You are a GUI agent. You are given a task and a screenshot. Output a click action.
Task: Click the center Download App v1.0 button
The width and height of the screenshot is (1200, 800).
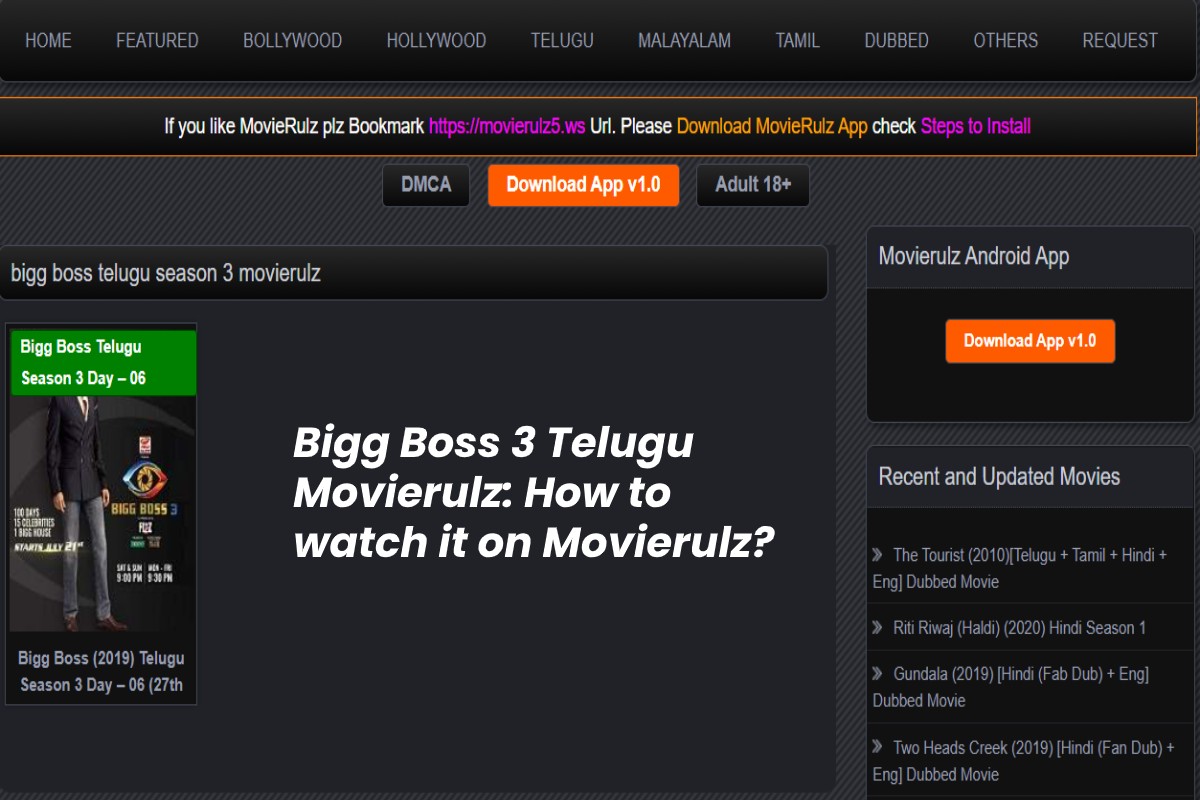583,185
